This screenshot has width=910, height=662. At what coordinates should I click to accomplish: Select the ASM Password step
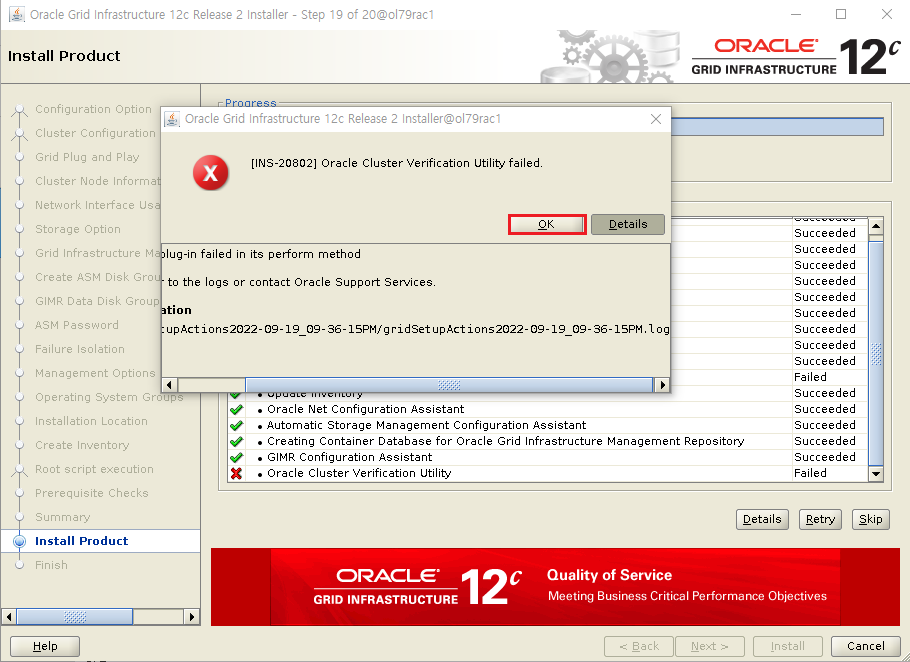77,325
